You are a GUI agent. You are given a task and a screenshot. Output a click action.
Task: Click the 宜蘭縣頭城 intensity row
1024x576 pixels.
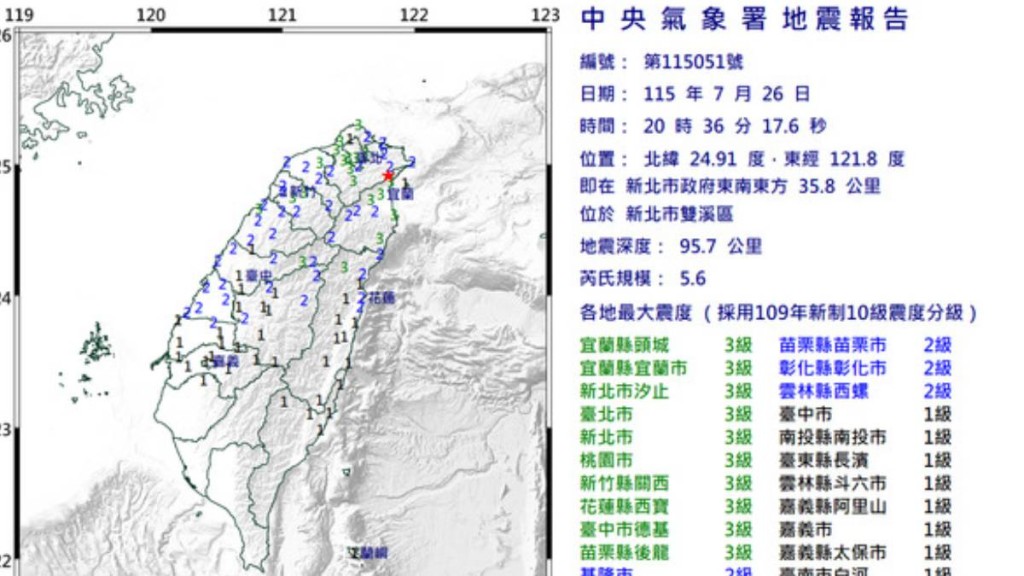pyautogui.click(x=666, y=345)
